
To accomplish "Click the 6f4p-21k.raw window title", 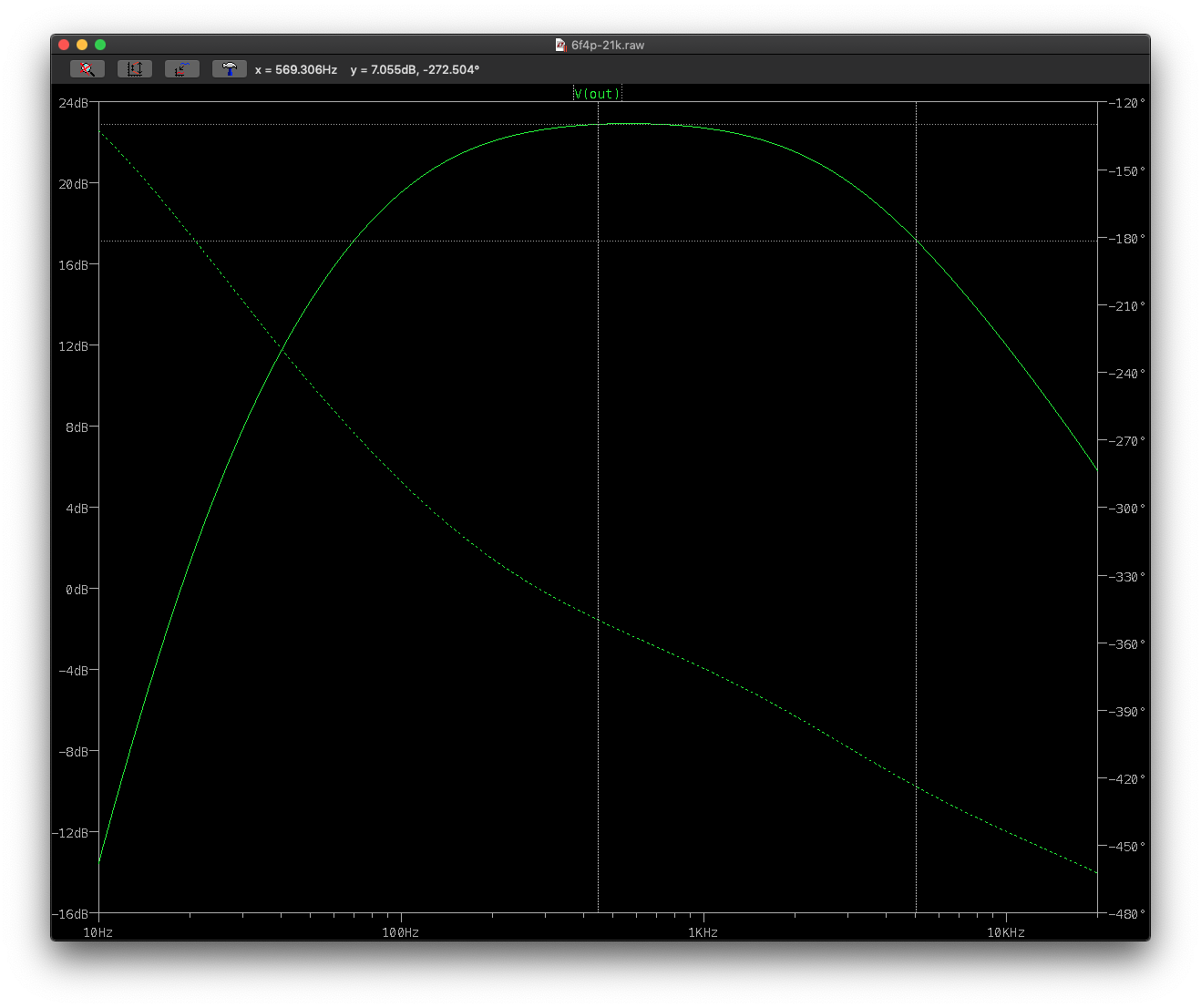I will click(x=607, y=45).
